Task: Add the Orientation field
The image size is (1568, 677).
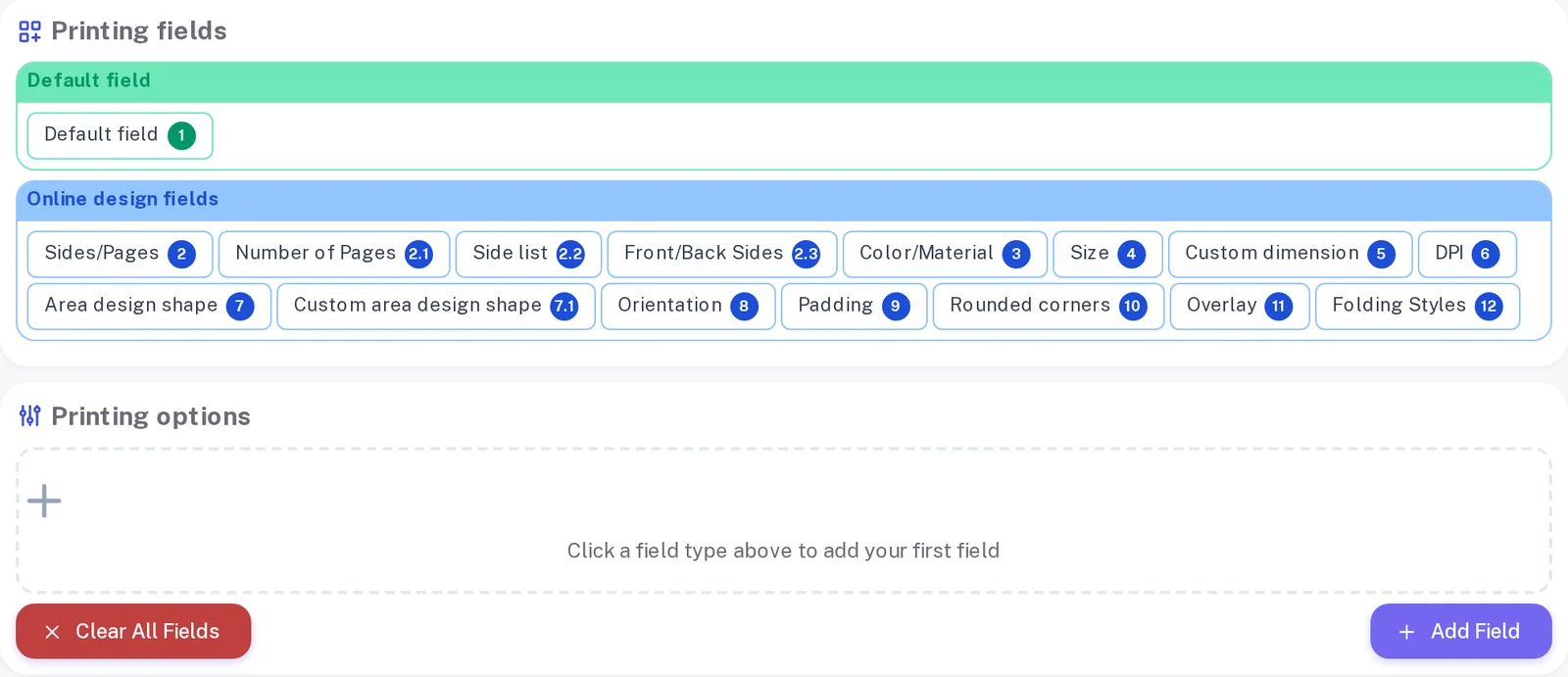Action: pyautogui.click(x=688, y=307)
